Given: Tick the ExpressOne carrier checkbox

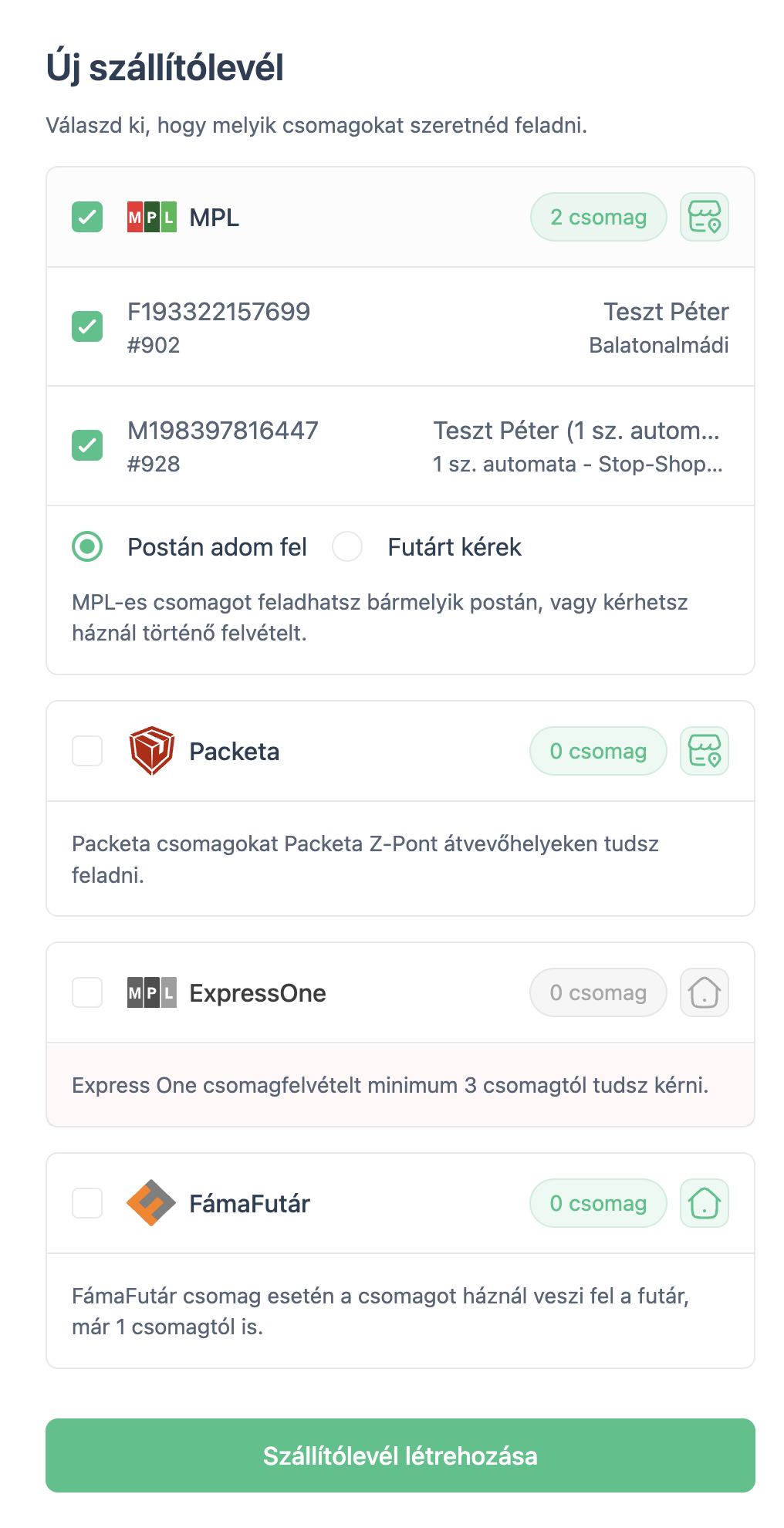Looking at the screenshot, I should tap(87, 992).
